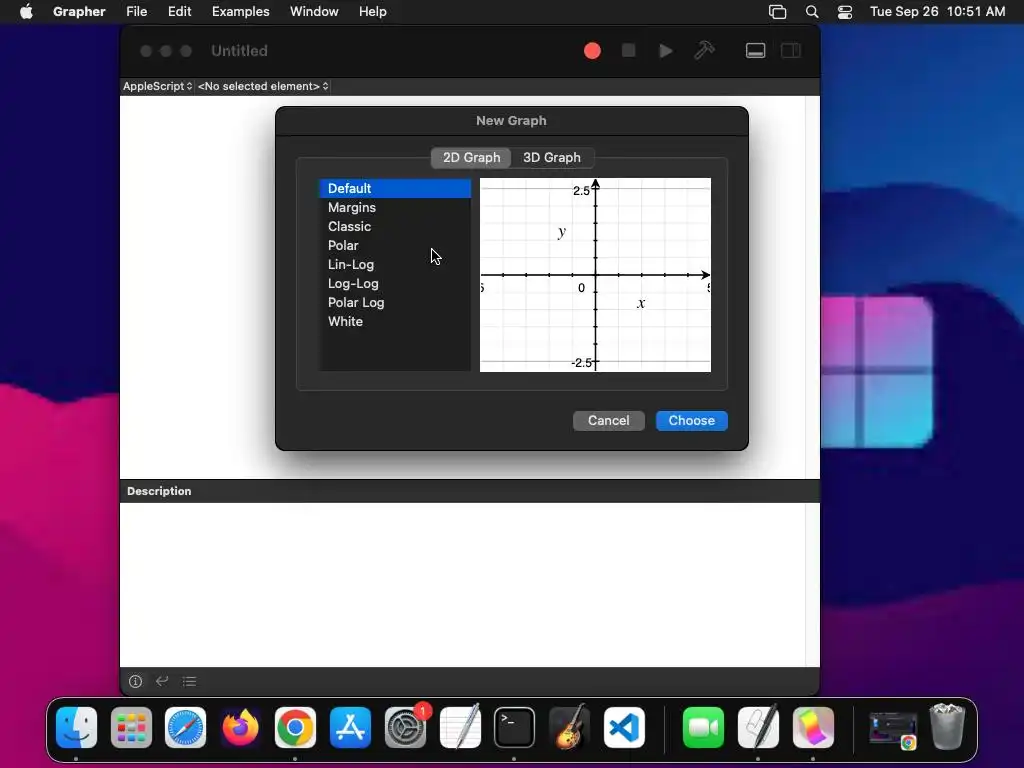Select the White graph template
Screen dimensions: 1024x768
click(x=395, y=321)
